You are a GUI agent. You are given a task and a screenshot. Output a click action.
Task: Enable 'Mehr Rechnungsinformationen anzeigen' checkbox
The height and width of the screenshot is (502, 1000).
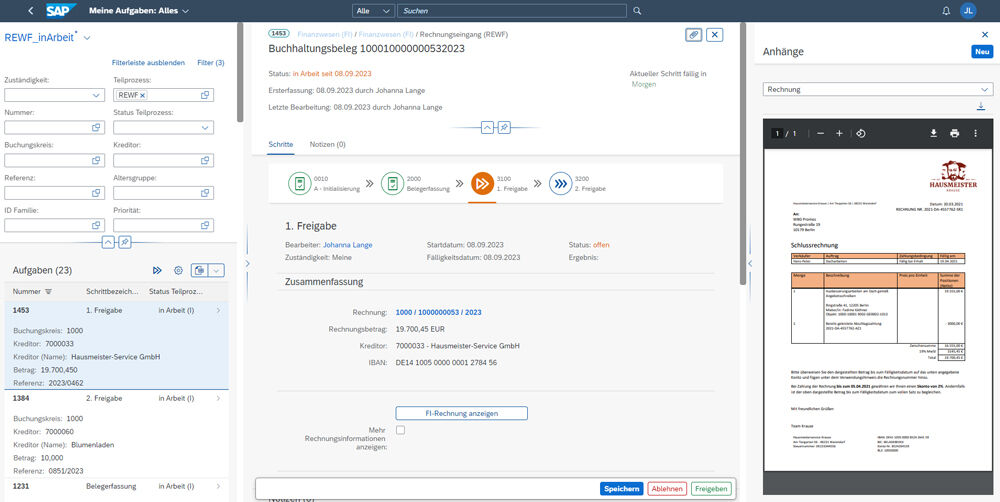400,430
